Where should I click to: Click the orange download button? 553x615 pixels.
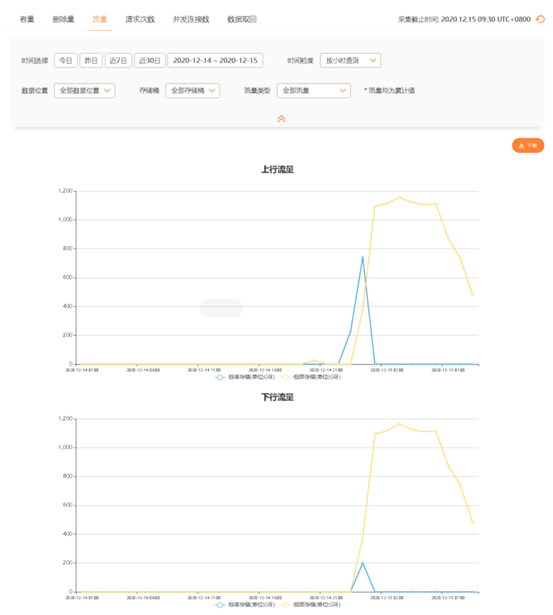click(x=528, y=146)
